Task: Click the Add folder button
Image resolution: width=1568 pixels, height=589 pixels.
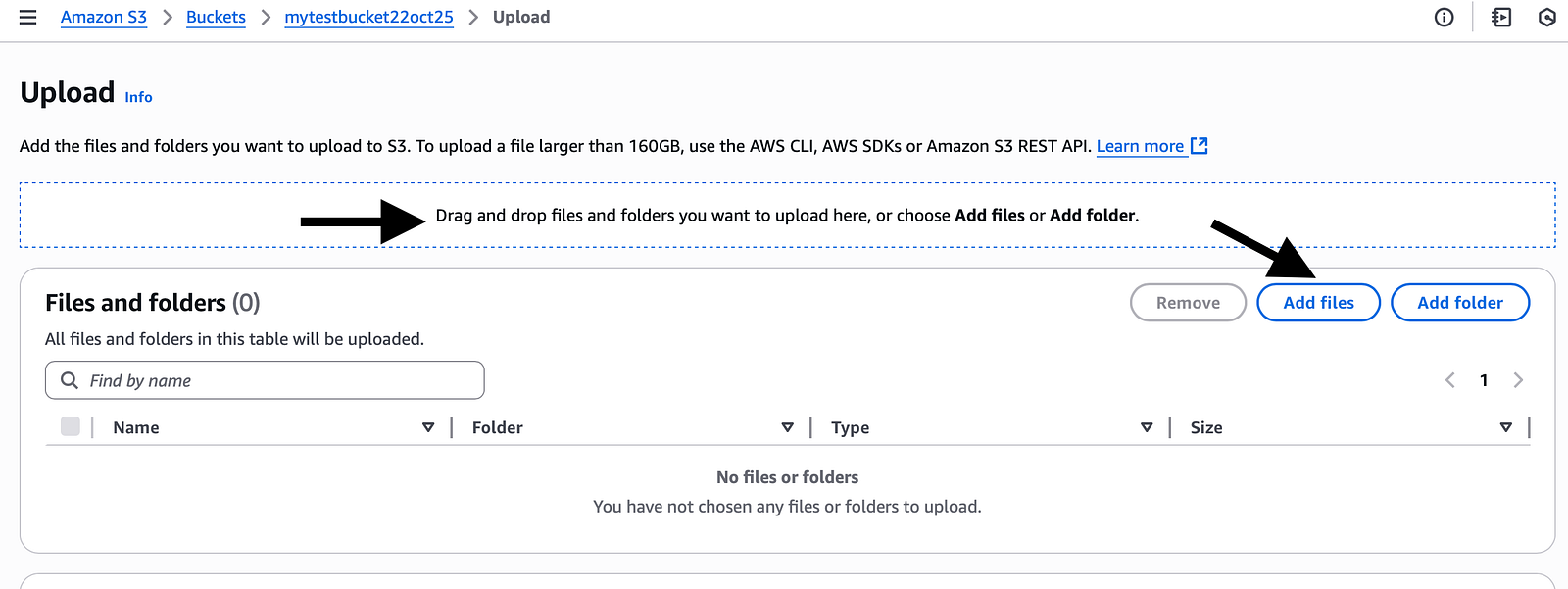Action: pos(1460,303)
